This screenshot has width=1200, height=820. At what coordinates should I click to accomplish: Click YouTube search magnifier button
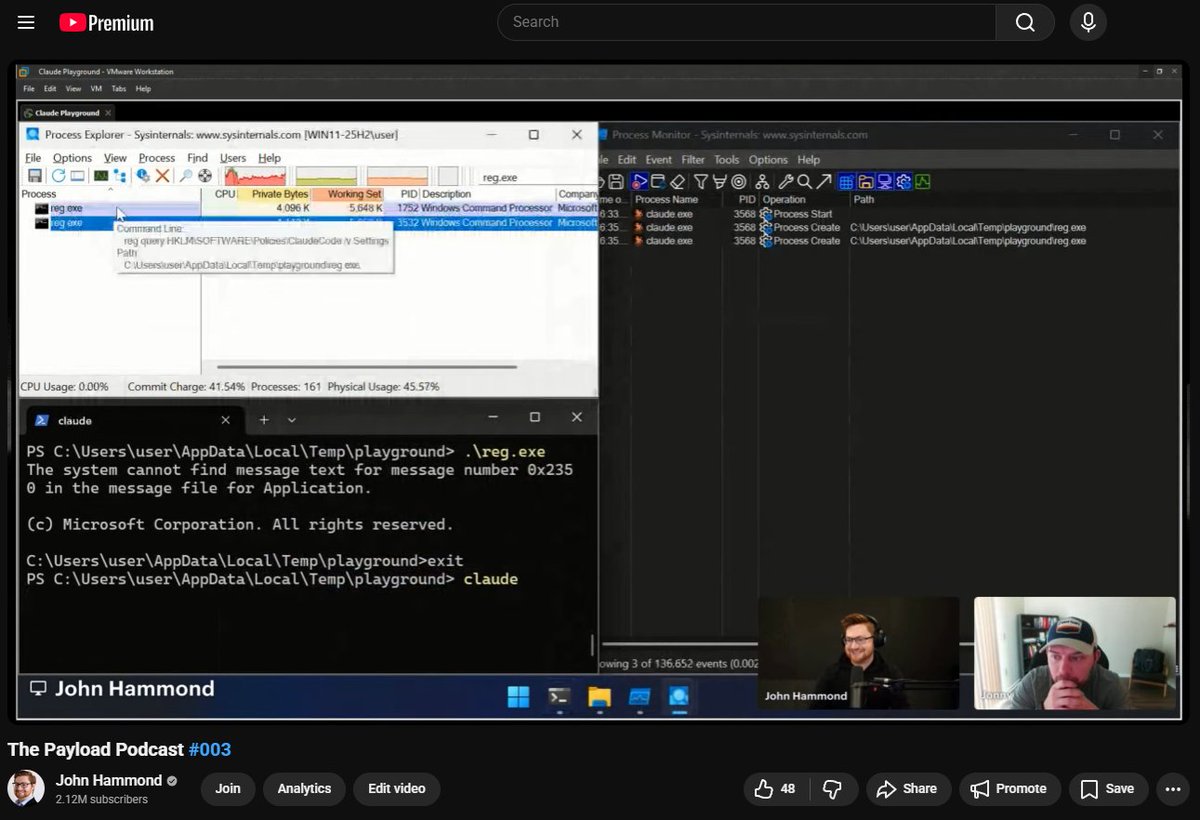(x=1025, y=22)
